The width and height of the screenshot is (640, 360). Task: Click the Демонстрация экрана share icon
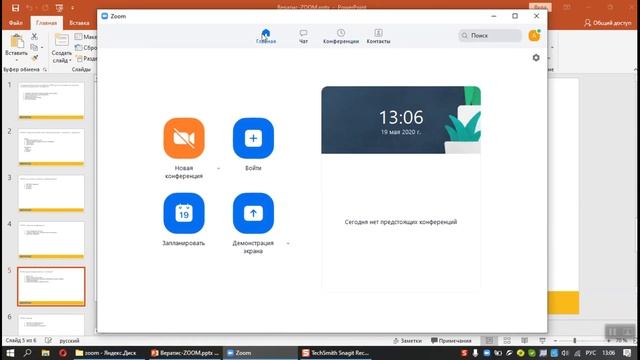click(253, 213)
